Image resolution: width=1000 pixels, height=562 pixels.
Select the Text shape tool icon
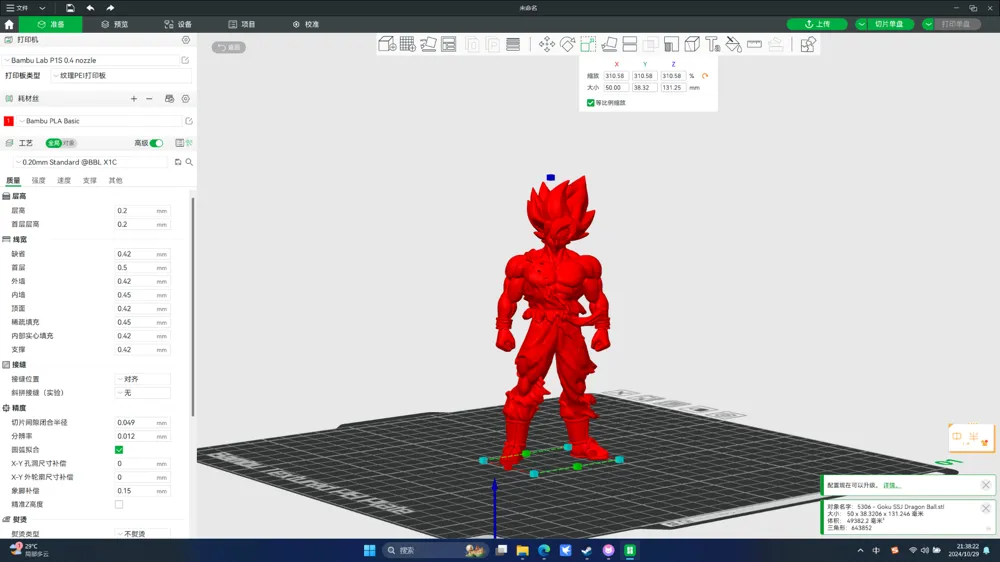[x=713, y=44]
